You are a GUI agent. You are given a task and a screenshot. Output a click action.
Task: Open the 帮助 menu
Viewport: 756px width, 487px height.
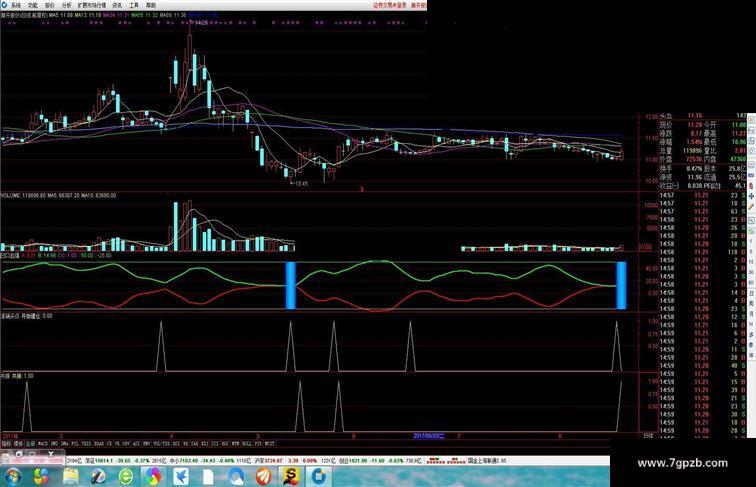tap(150, 5)
